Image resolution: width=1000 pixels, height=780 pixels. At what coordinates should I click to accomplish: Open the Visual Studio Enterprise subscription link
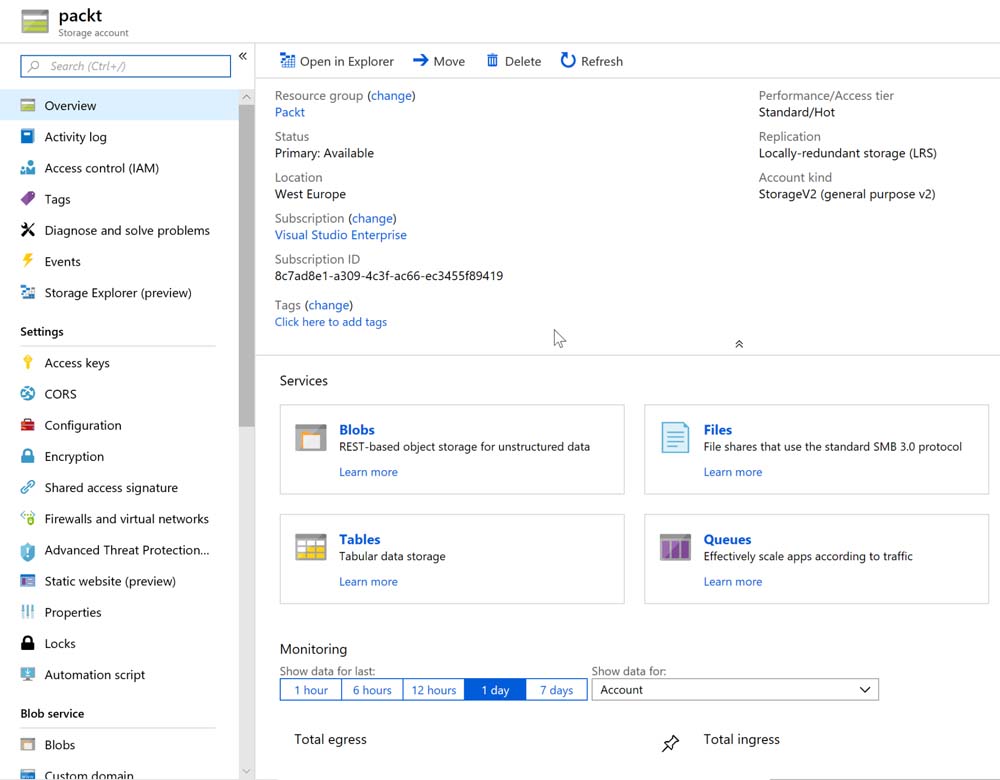coord(340,235)
